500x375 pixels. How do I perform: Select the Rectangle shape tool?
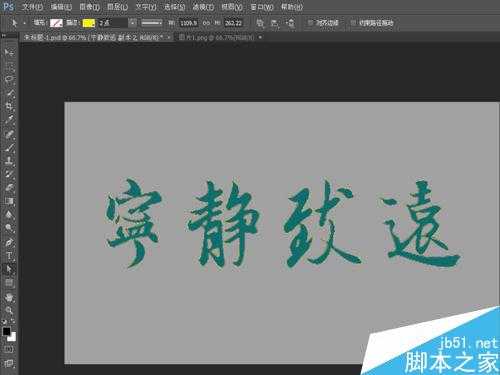click(9, 283)
